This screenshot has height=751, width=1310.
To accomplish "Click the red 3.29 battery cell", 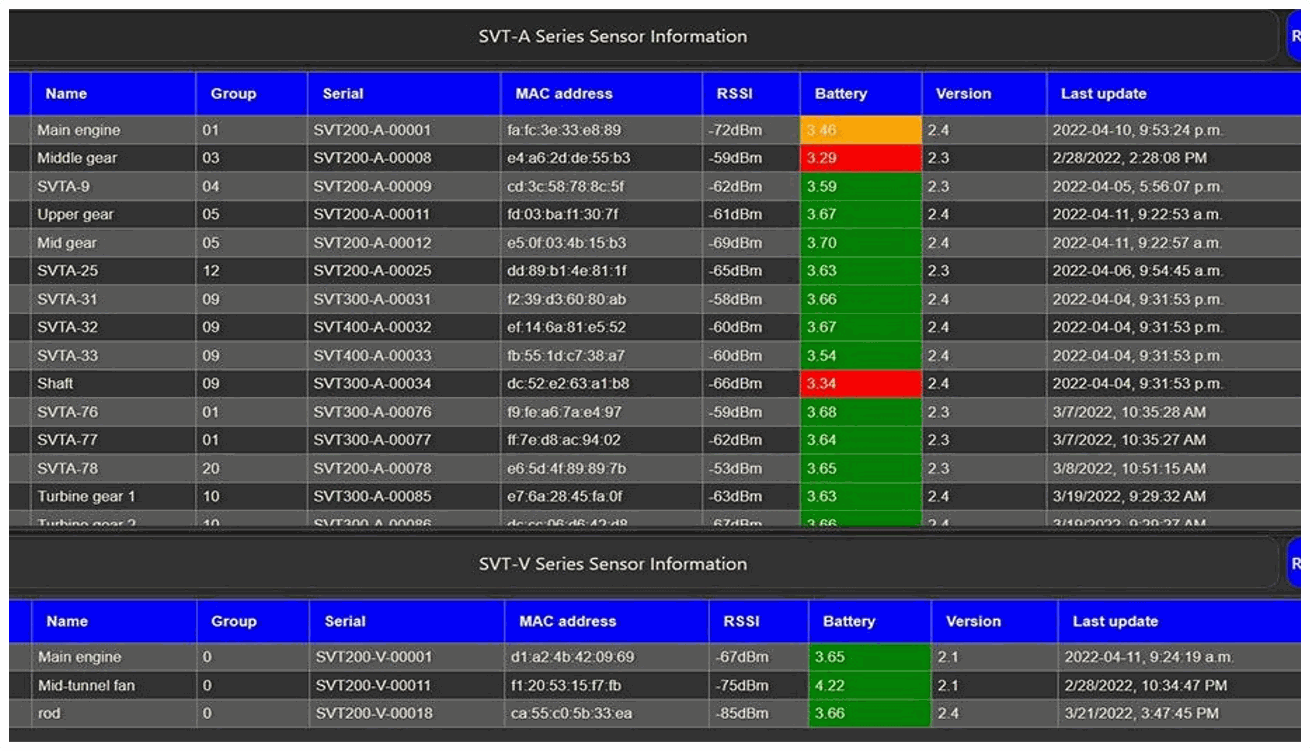I will coord(861,158).
